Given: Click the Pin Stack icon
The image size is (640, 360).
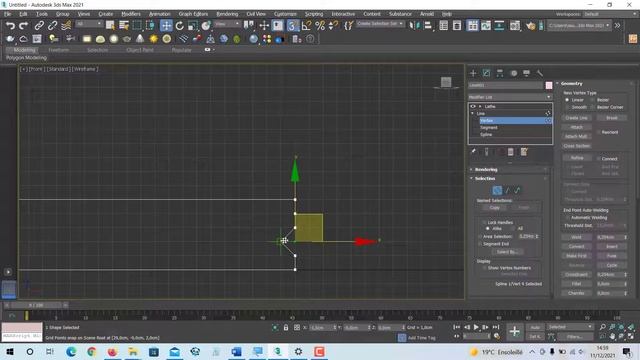Looking at the screenshot, I should [x=473, y=152].
